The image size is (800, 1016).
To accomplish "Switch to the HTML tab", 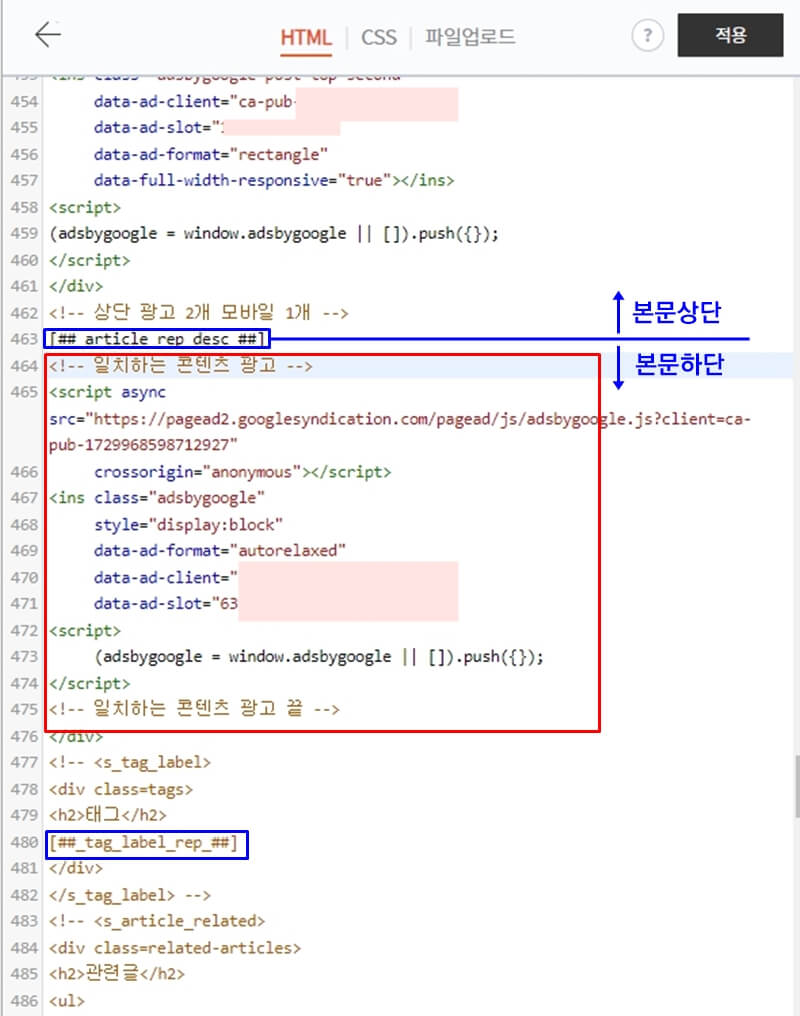I will click(x=306, y=37).
